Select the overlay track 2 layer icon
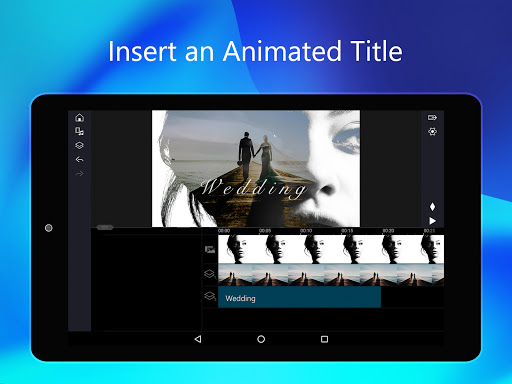512x384 pixels. click(210, 296)
